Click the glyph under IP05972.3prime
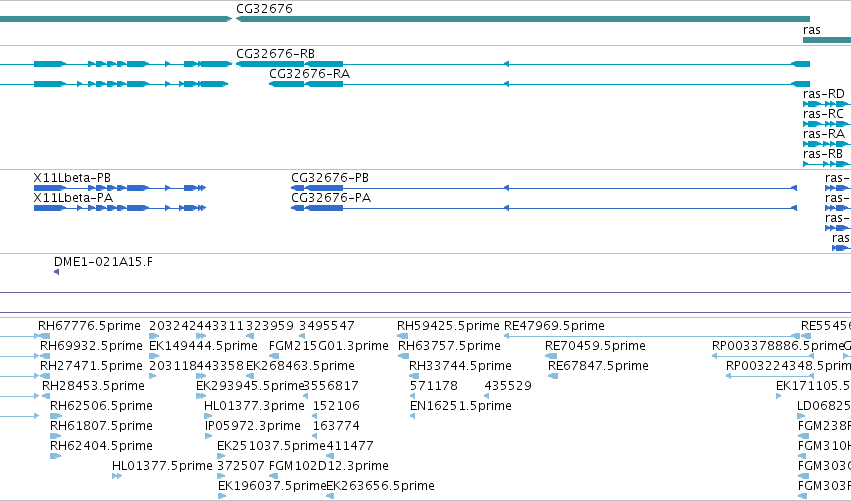 (x=209, y=436)
